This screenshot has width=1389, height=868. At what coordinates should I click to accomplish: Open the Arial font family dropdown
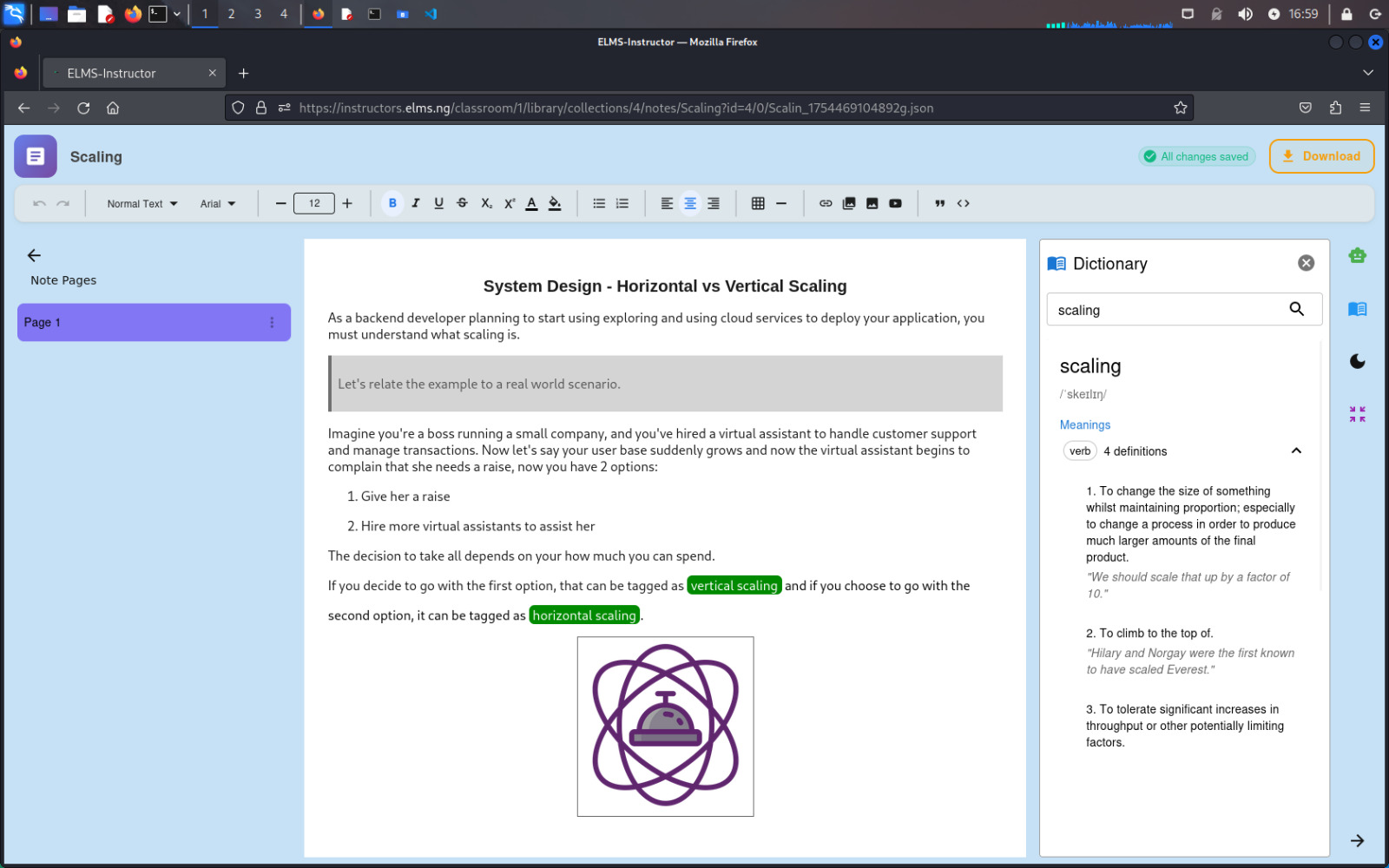[218, 203]
